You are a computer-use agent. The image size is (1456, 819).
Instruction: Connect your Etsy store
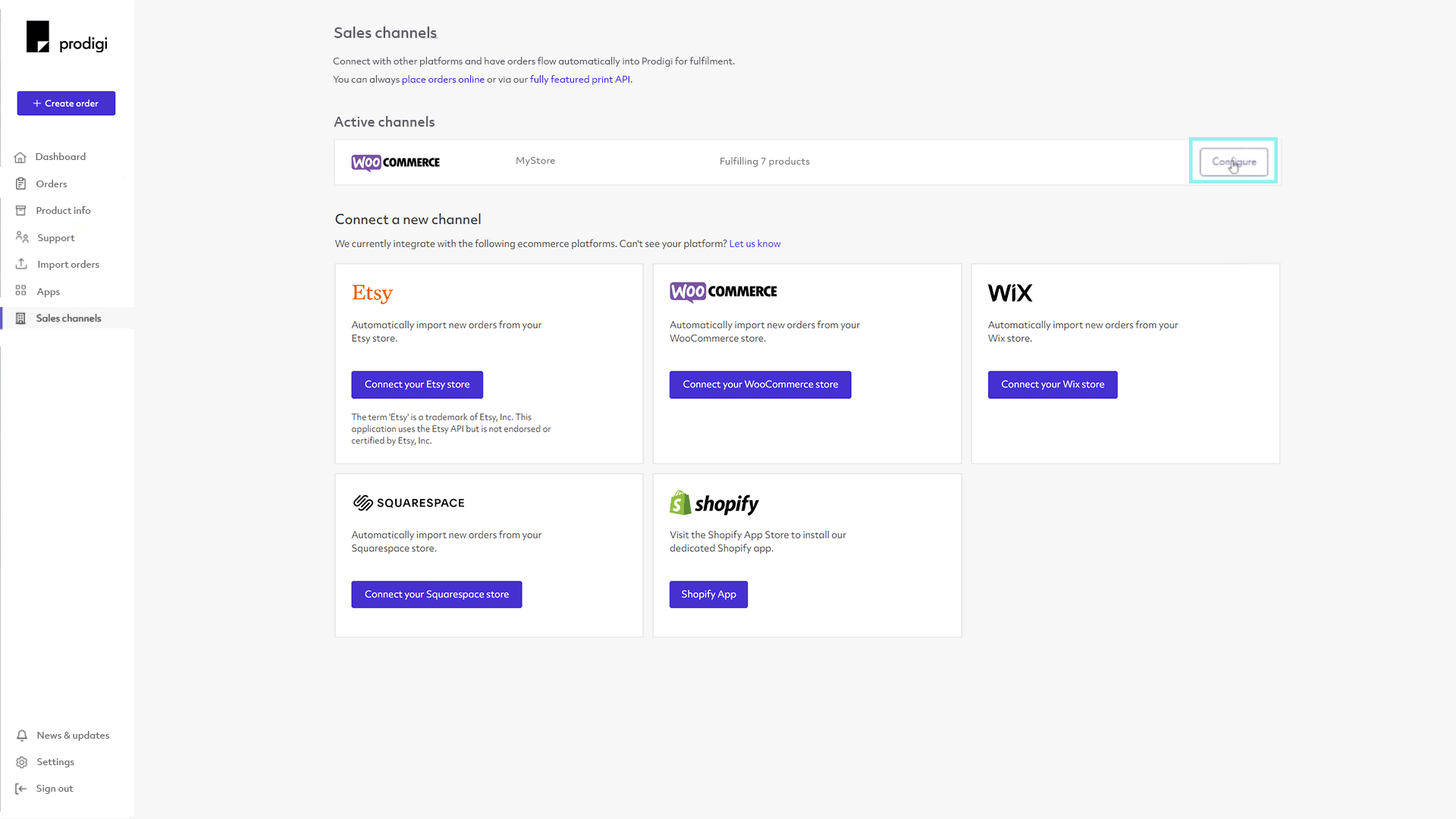pos(417,384)
